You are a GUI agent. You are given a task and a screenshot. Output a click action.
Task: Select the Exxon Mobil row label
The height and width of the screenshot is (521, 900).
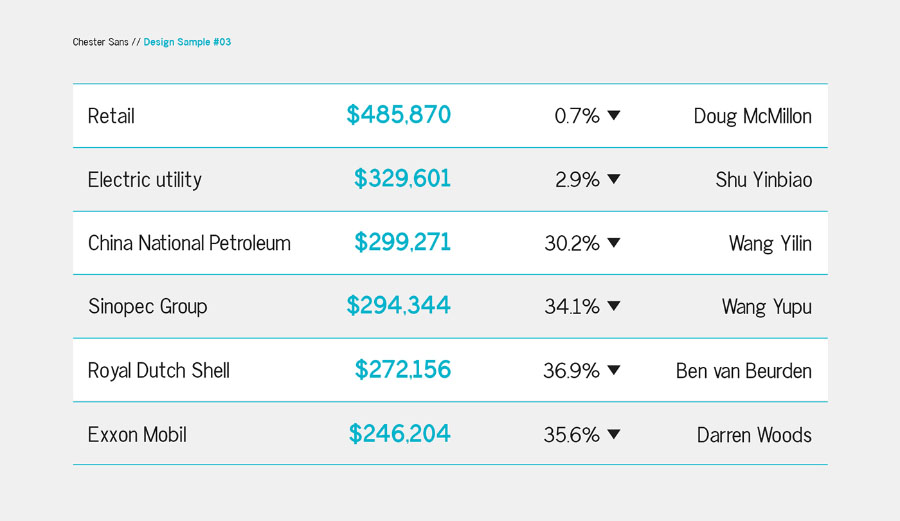coord(137,435)
